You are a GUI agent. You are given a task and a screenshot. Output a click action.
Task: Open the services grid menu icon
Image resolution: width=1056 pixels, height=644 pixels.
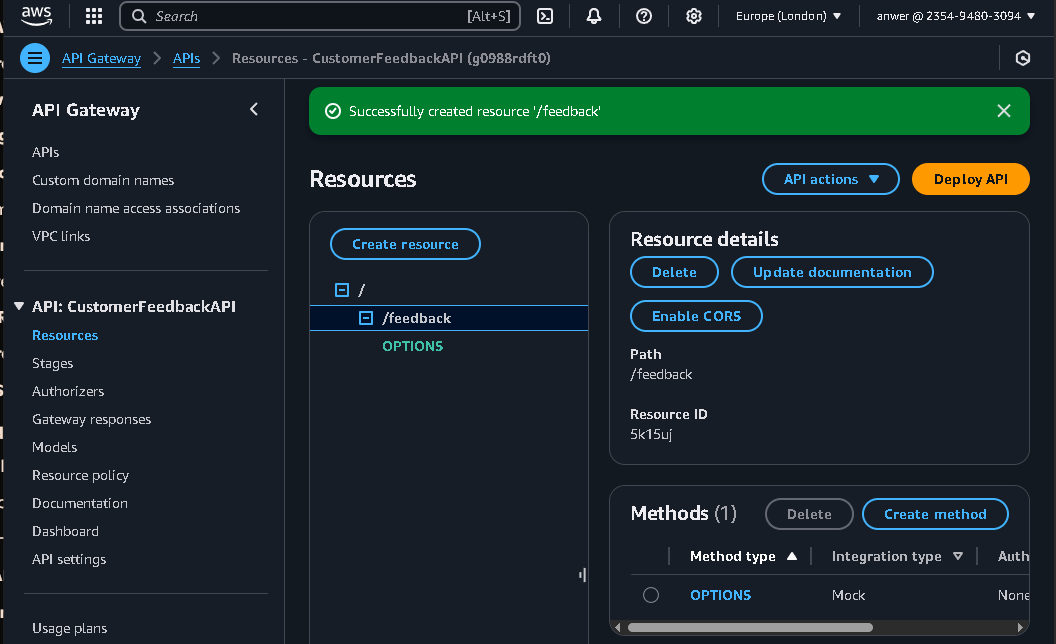(94, 16)
